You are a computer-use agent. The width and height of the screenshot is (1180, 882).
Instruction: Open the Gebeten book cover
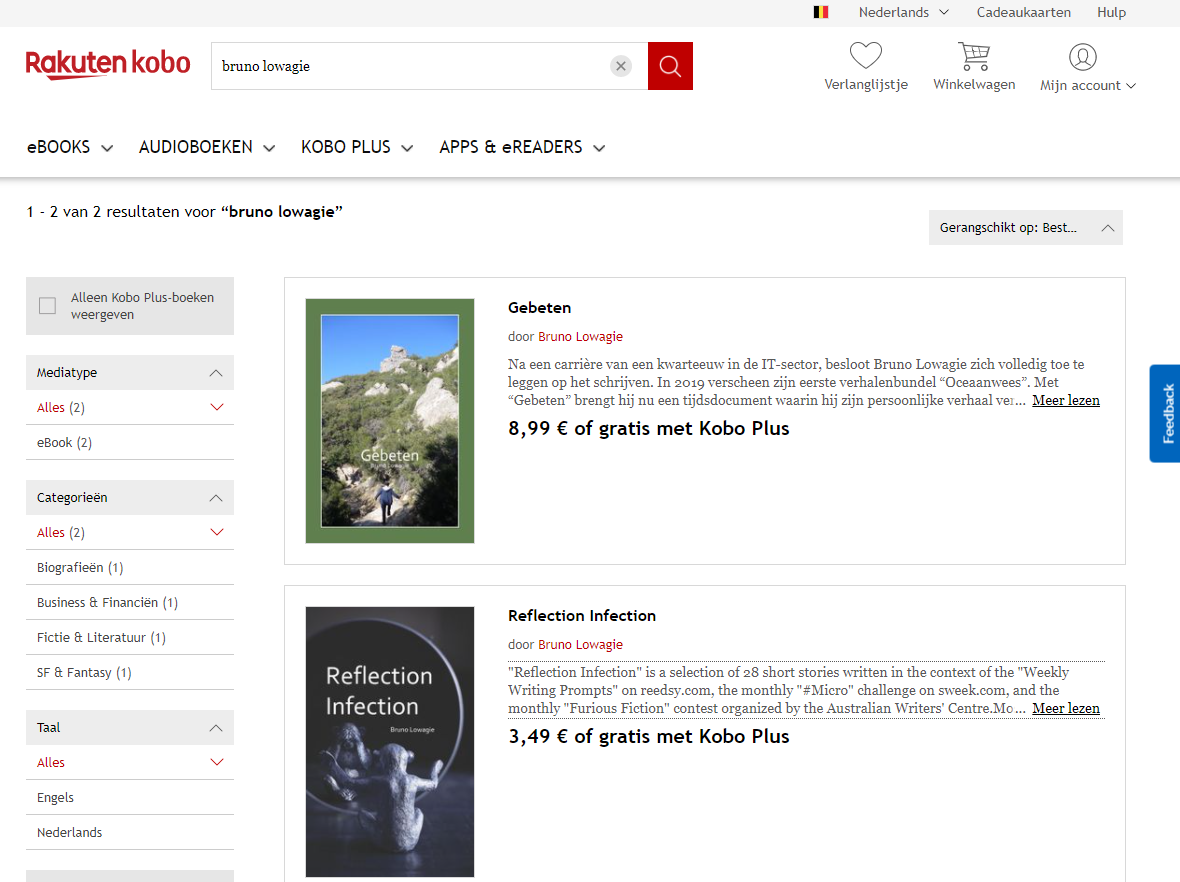click(x=390, y=421)
